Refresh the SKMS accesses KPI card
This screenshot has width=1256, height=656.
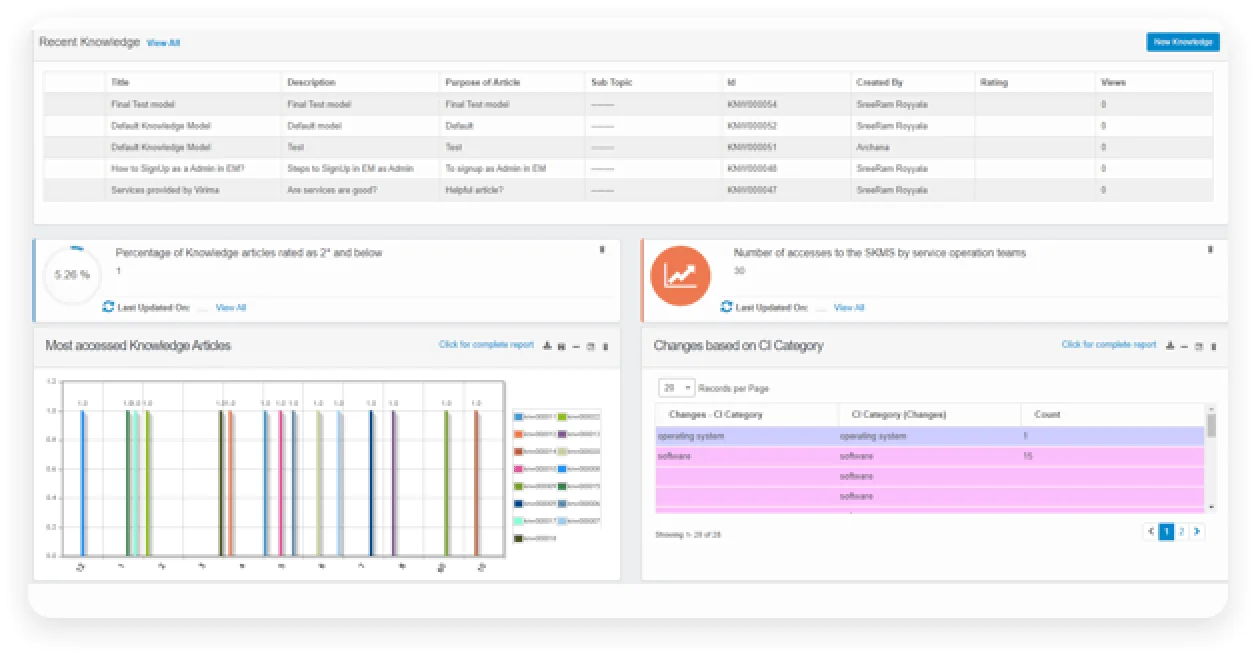tap(727, 307)
